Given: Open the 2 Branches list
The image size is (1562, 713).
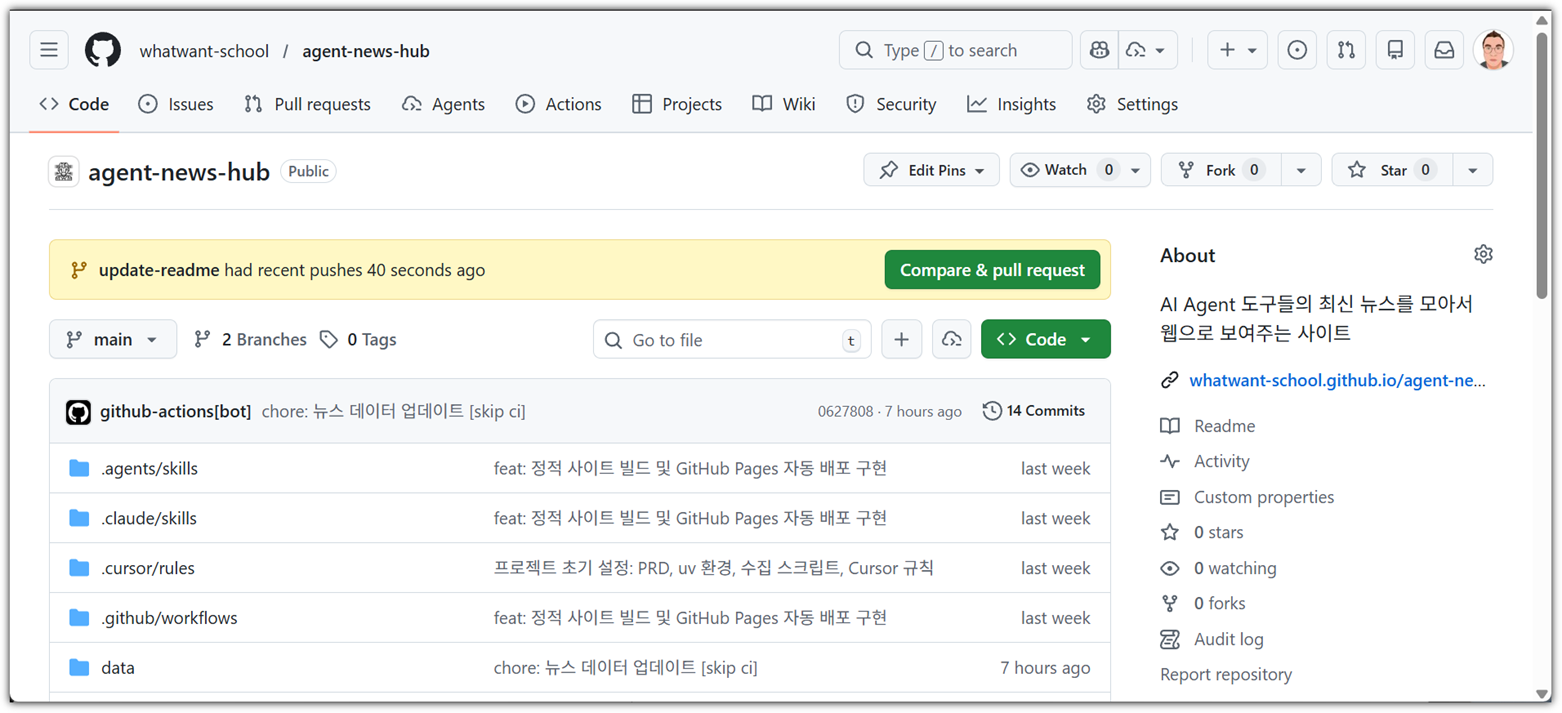Looking at the screenshot, I should (250, 340).
